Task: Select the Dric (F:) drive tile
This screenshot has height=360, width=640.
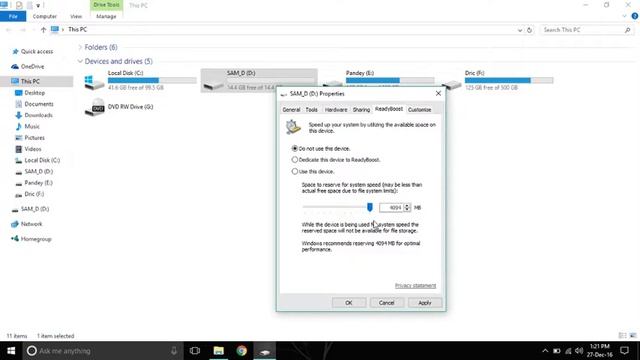Action: 497,80
